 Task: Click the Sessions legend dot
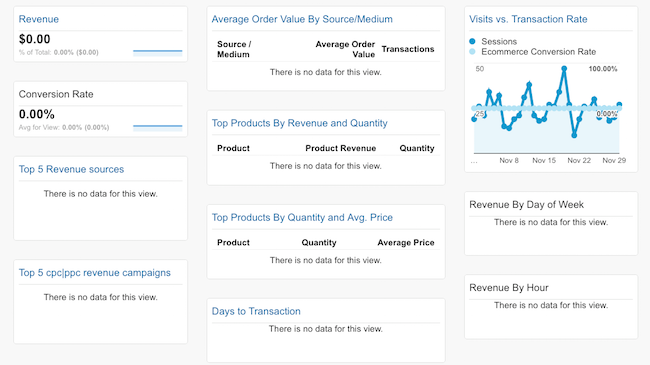(x=472, y=41)
